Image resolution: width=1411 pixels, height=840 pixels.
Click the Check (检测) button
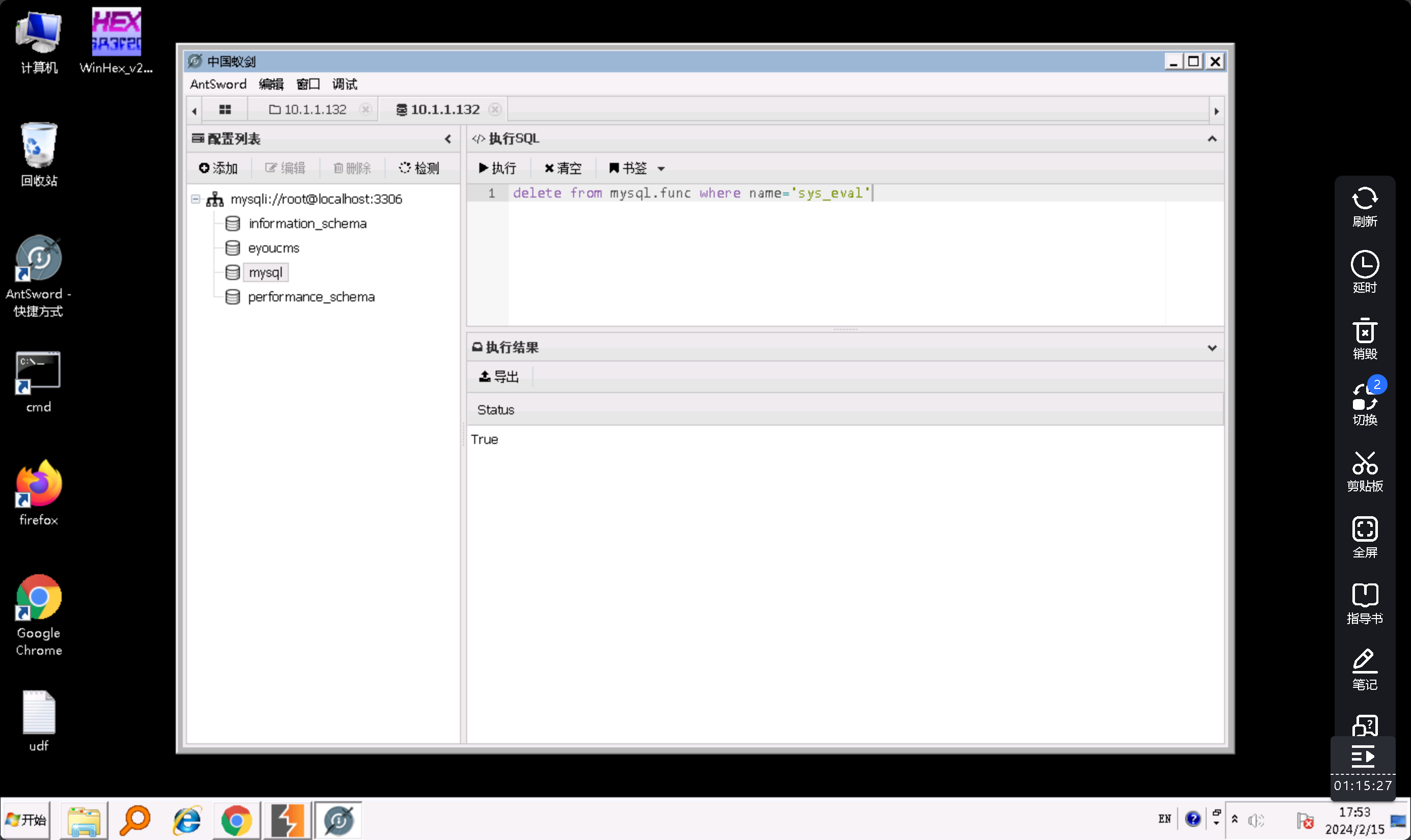(419, 168)
